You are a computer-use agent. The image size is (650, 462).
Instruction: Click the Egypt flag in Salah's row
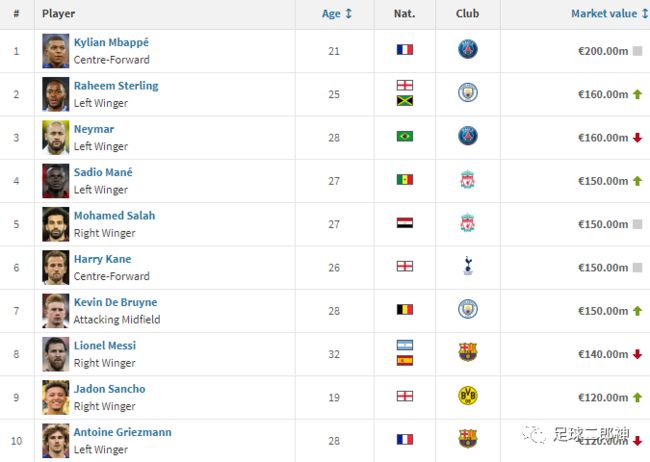pyautogui.click(x=405, y=223)
